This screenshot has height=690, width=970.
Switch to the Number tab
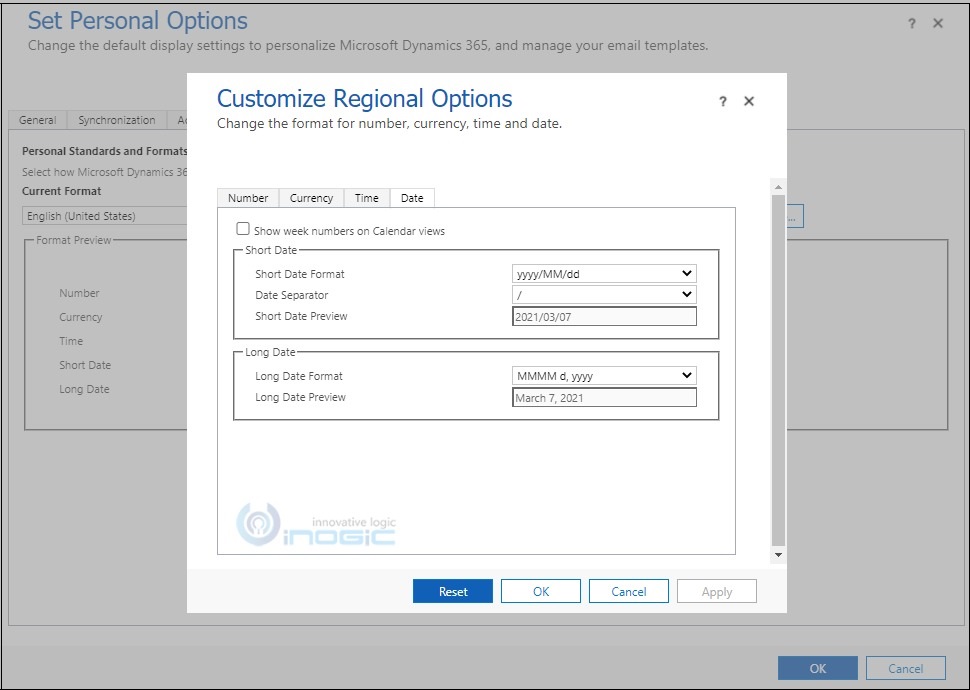click(247, 197)
